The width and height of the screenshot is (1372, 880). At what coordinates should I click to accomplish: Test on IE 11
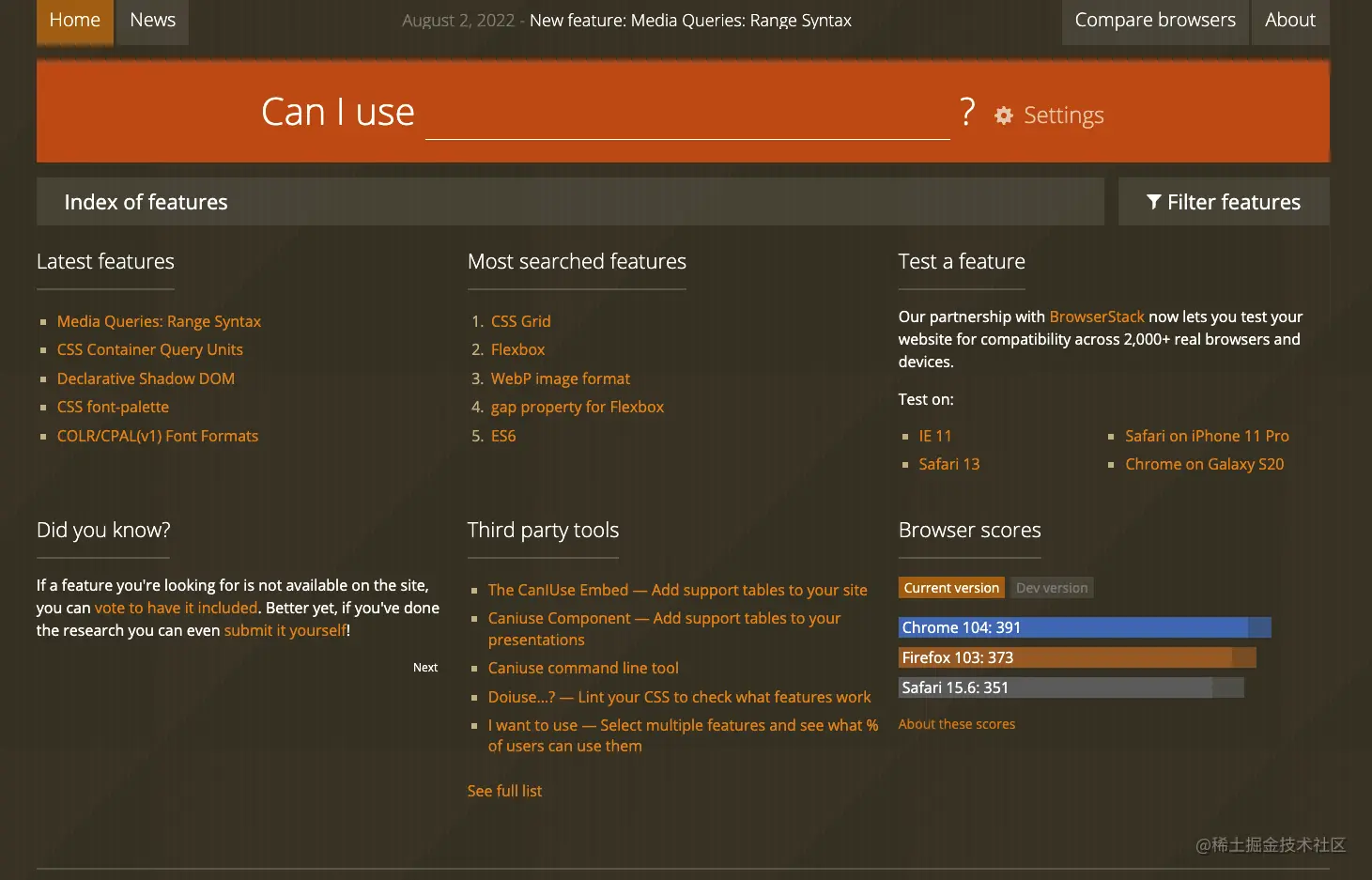935,436
